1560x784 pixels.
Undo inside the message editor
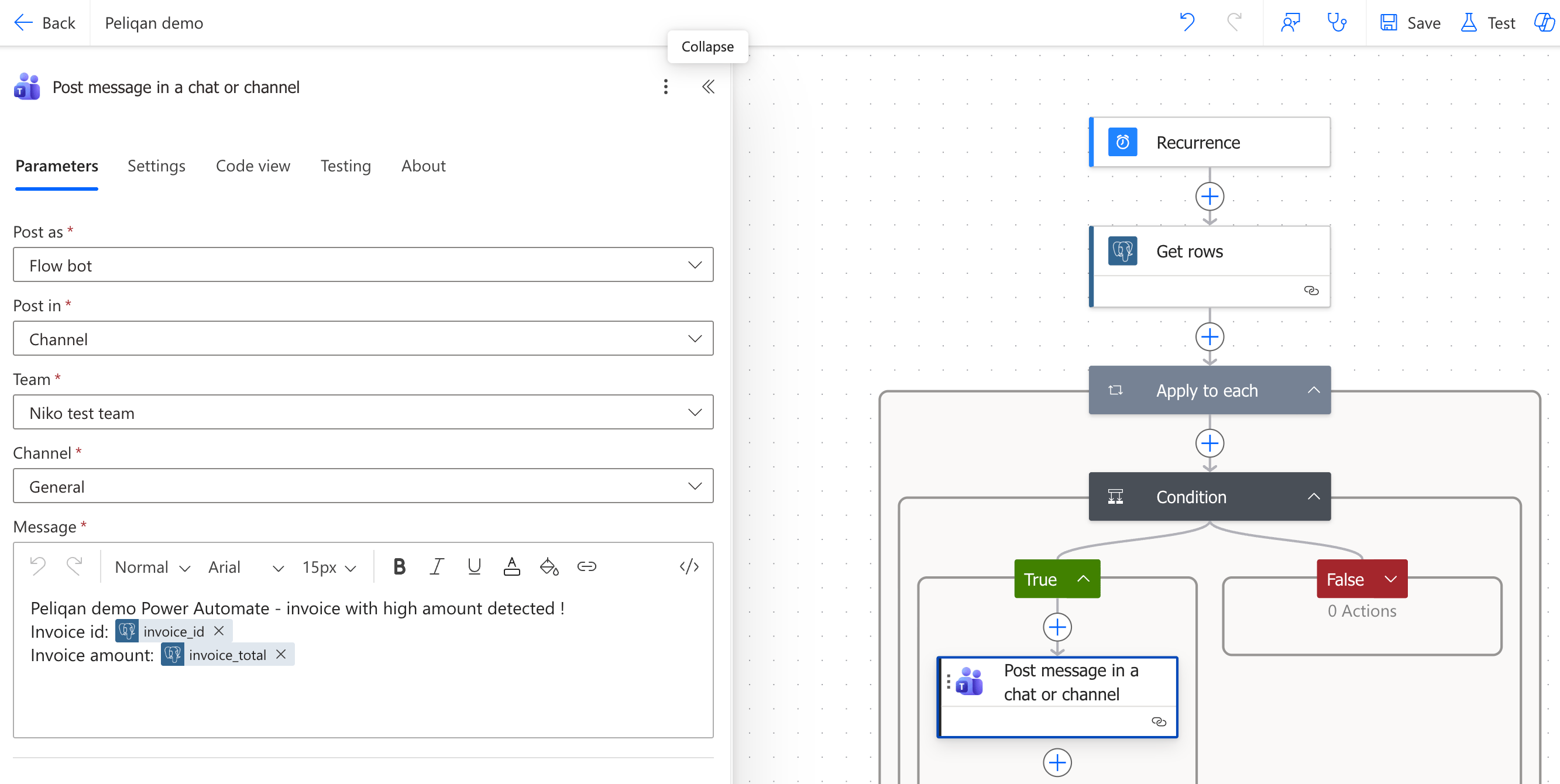click(x=37, y=567)
